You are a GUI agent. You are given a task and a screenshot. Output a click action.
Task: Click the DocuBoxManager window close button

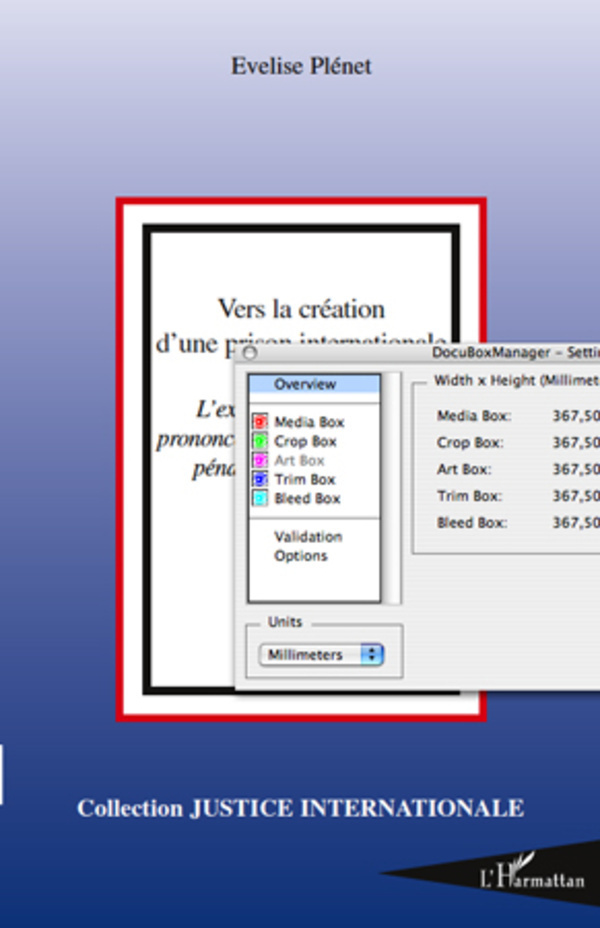tap(250, 352)
